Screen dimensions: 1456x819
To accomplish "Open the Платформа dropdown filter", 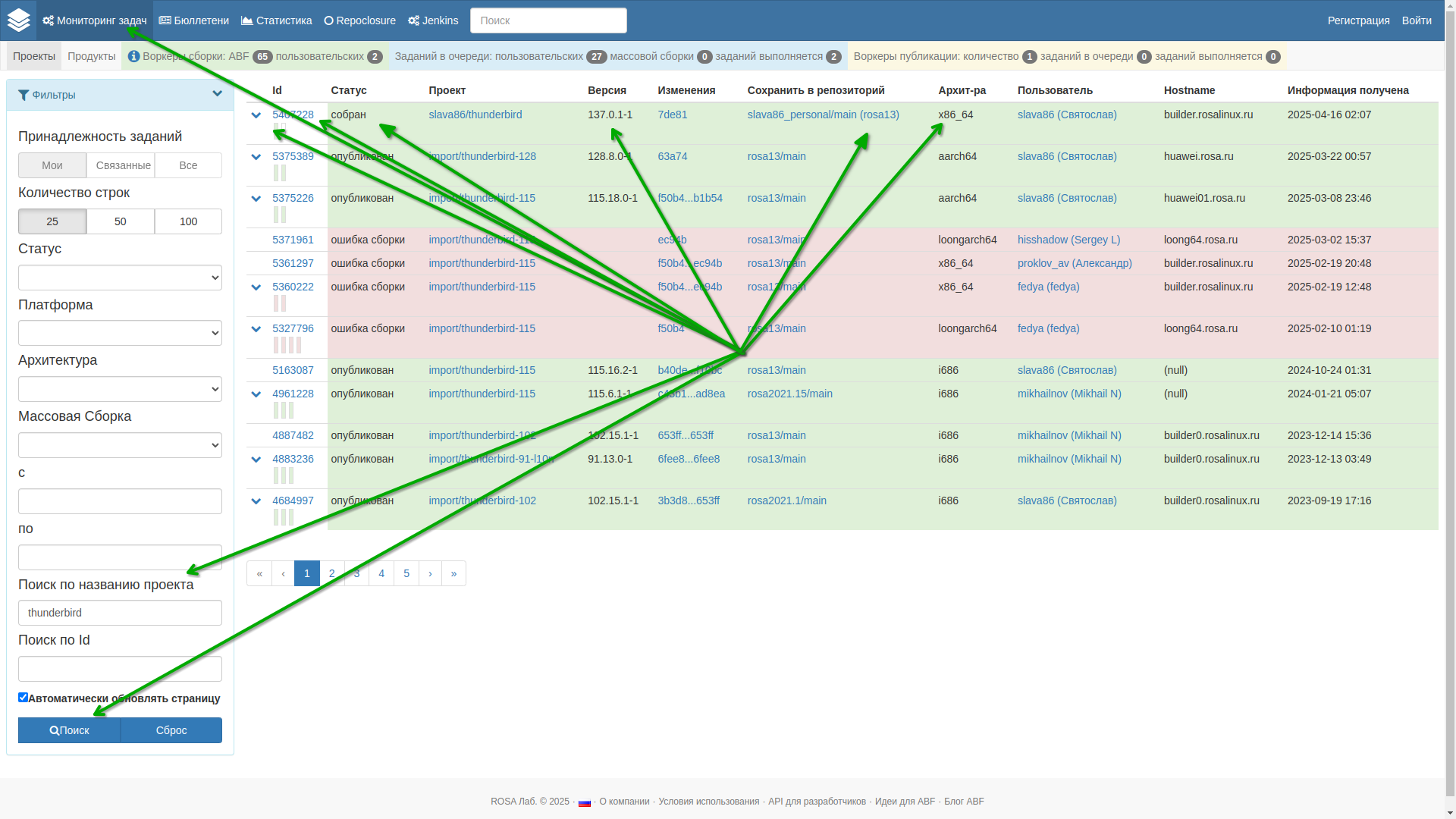I will pos(120,333).
